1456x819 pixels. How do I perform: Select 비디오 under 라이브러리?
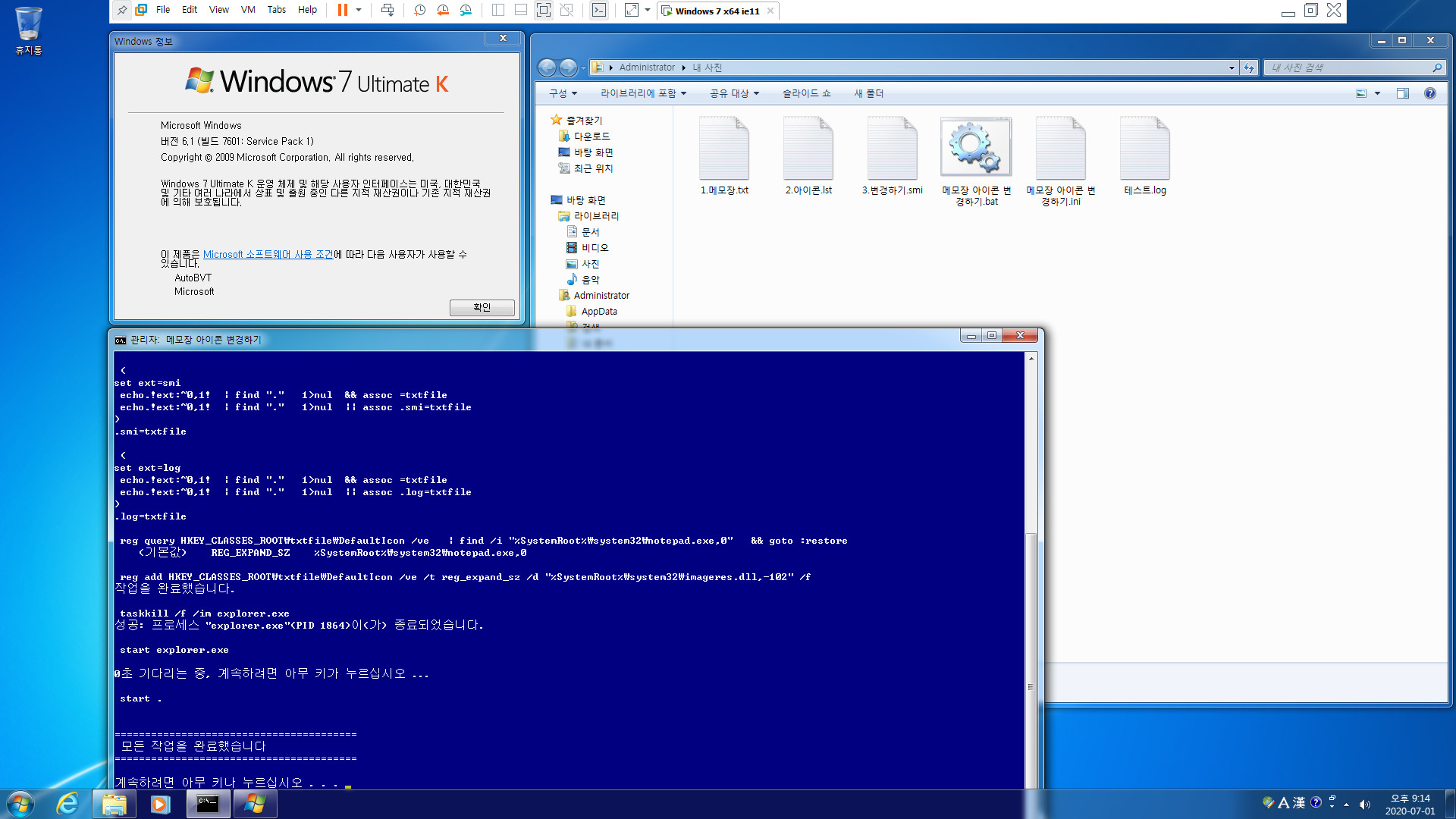pyautogui.click(x=595, y=248)
